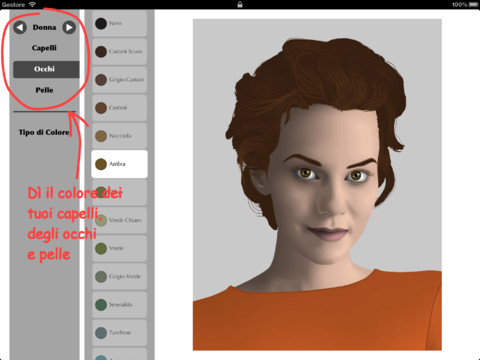The image size is (480, 360).
Task: Open the Tipo di Colore section
Action: click(x=44, y=132)
